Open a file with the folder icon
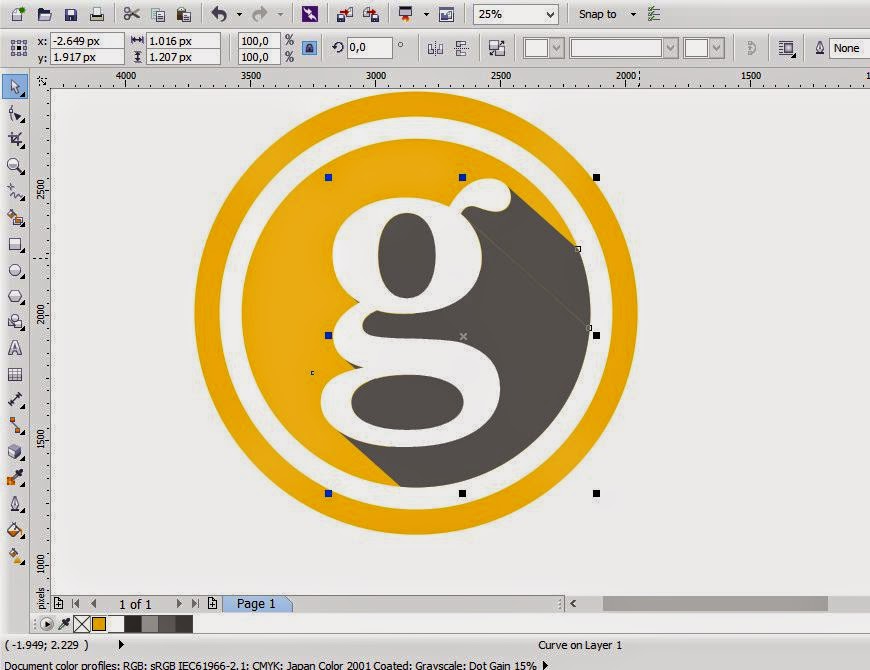Image resolution: width=870 pixels, height=670 pixels. pos(44,14)
